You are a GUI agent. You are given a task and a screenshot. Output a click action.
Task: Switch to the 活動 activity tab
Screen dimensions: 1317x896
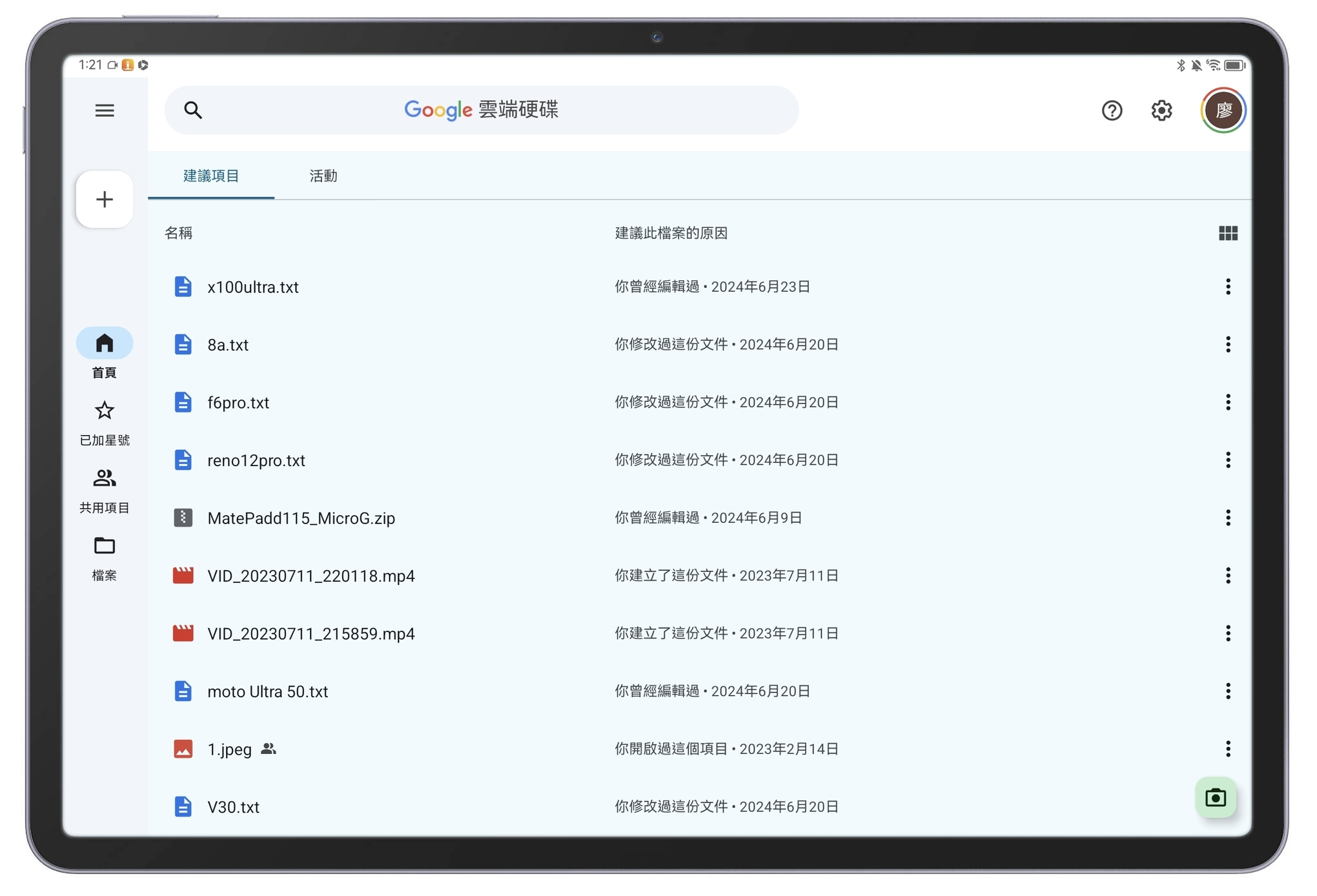click(323, 176)
